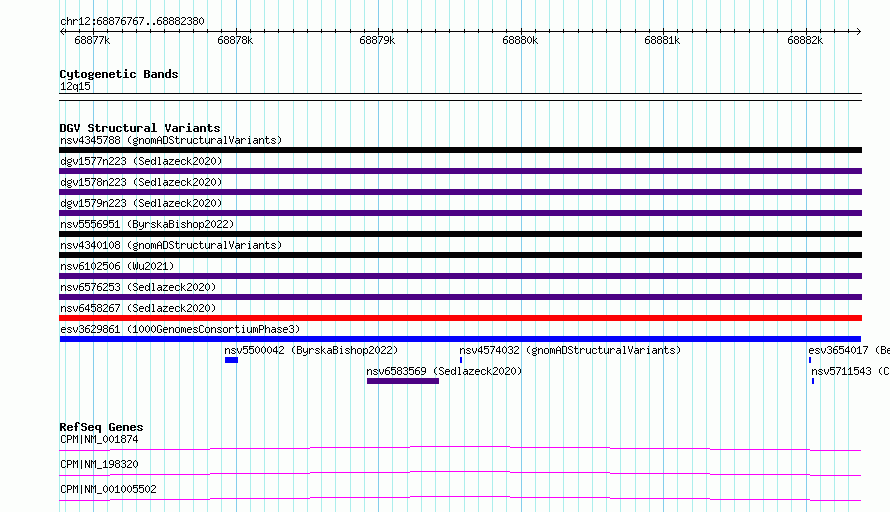Select the purple nsv6102506 bar

tap(460, 276)
